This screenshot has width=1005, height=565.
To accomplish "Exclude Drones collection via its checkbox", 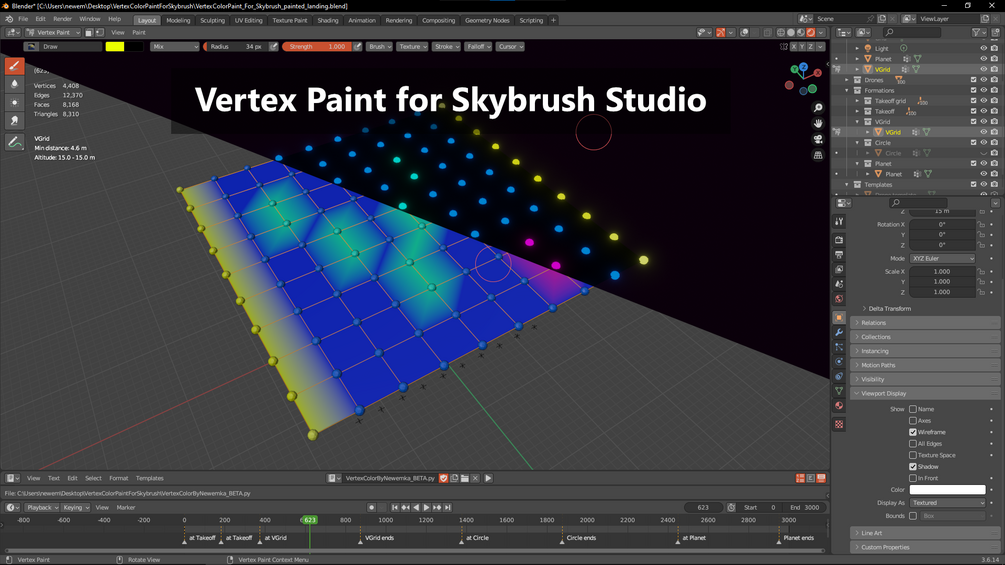I will [x=973, y=80].
